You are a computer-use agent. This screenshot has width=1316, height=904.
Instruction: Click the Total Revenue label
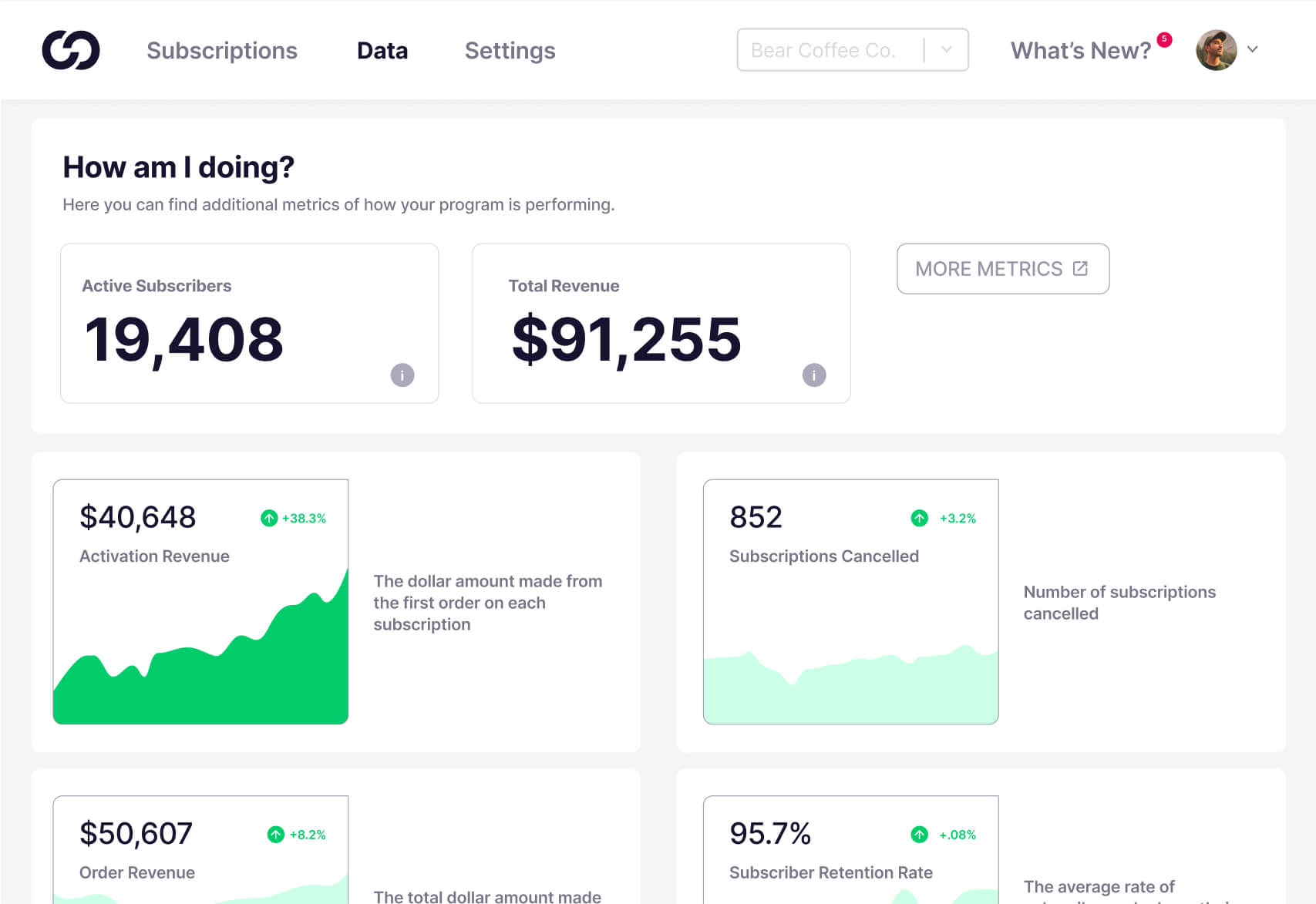click(x=564, y=286)
